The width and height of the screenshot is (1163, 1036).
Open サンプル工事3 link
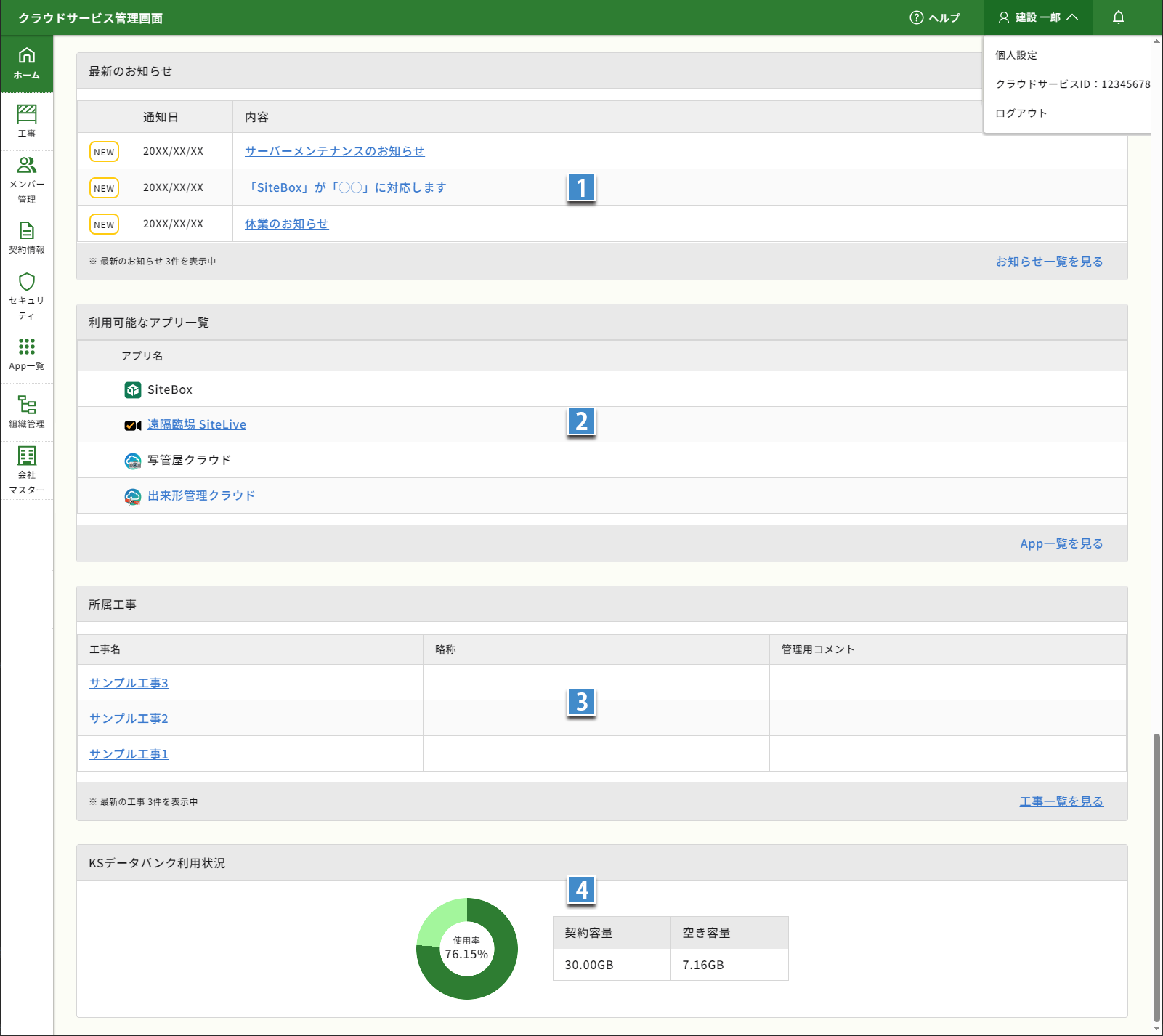[129, 683]
